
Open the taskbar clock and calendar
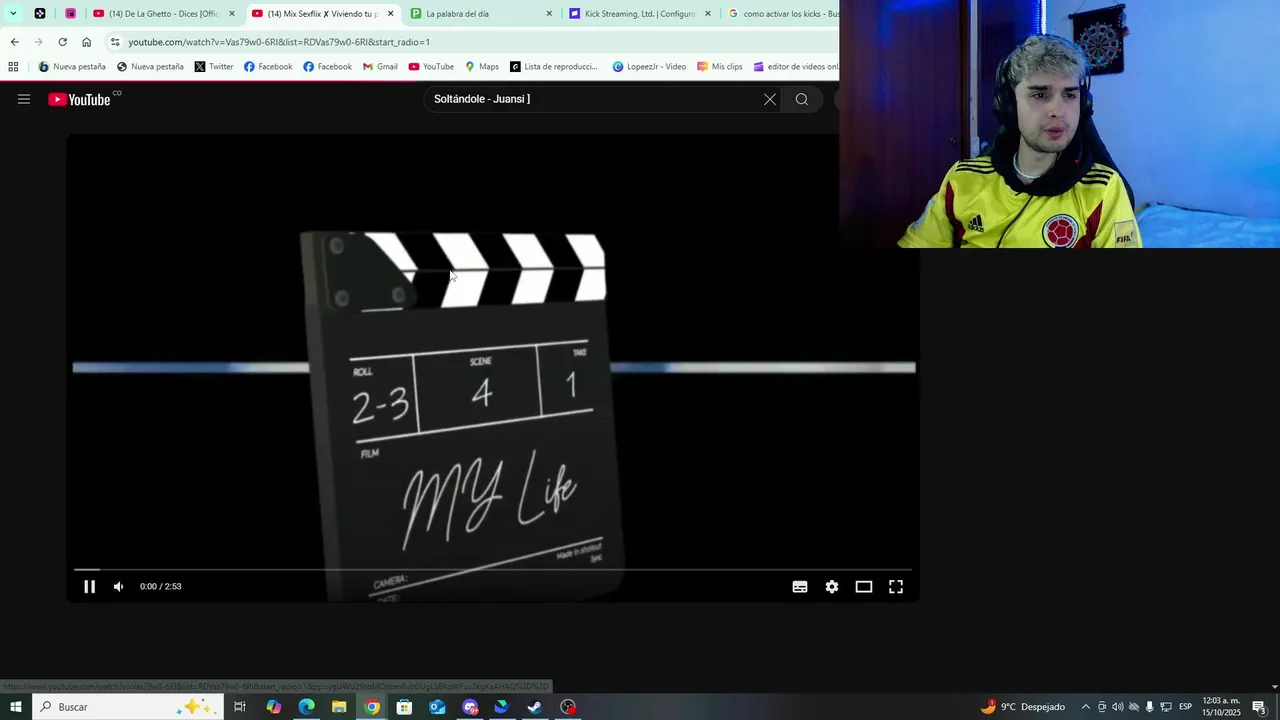tap(1221, 707)
